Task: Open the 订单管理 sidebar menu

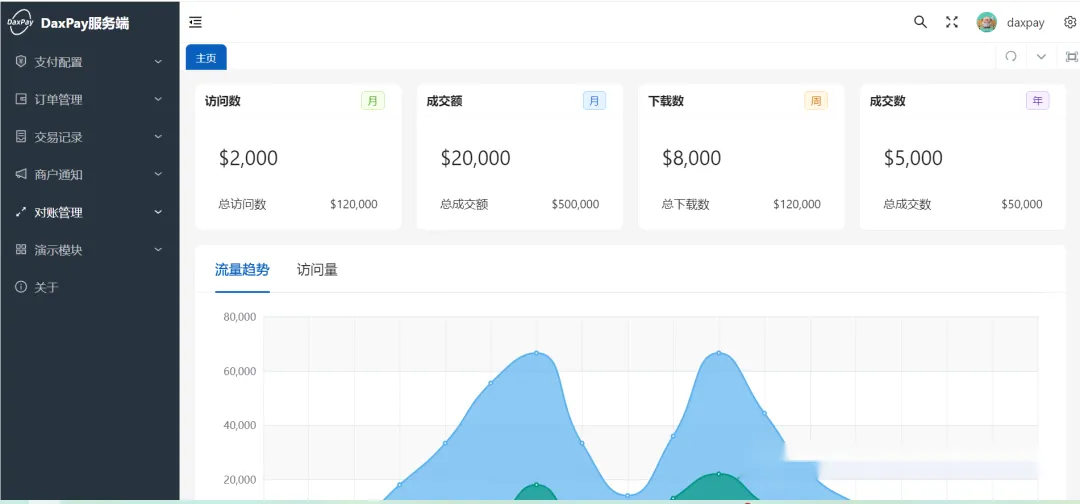Action: (90, 100)
